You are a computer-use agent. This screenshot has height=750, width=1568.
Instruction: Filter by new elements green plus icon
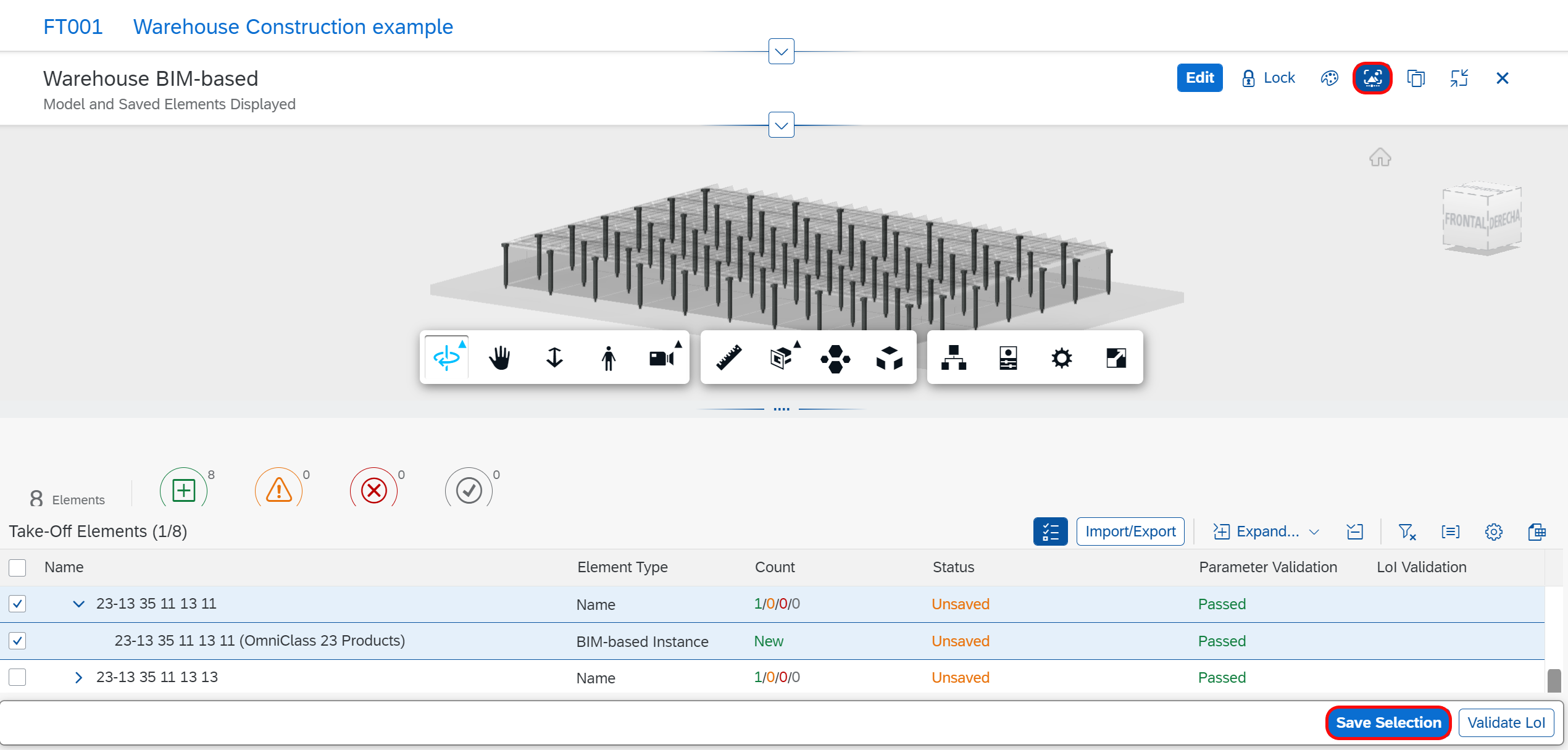(183, 491)
